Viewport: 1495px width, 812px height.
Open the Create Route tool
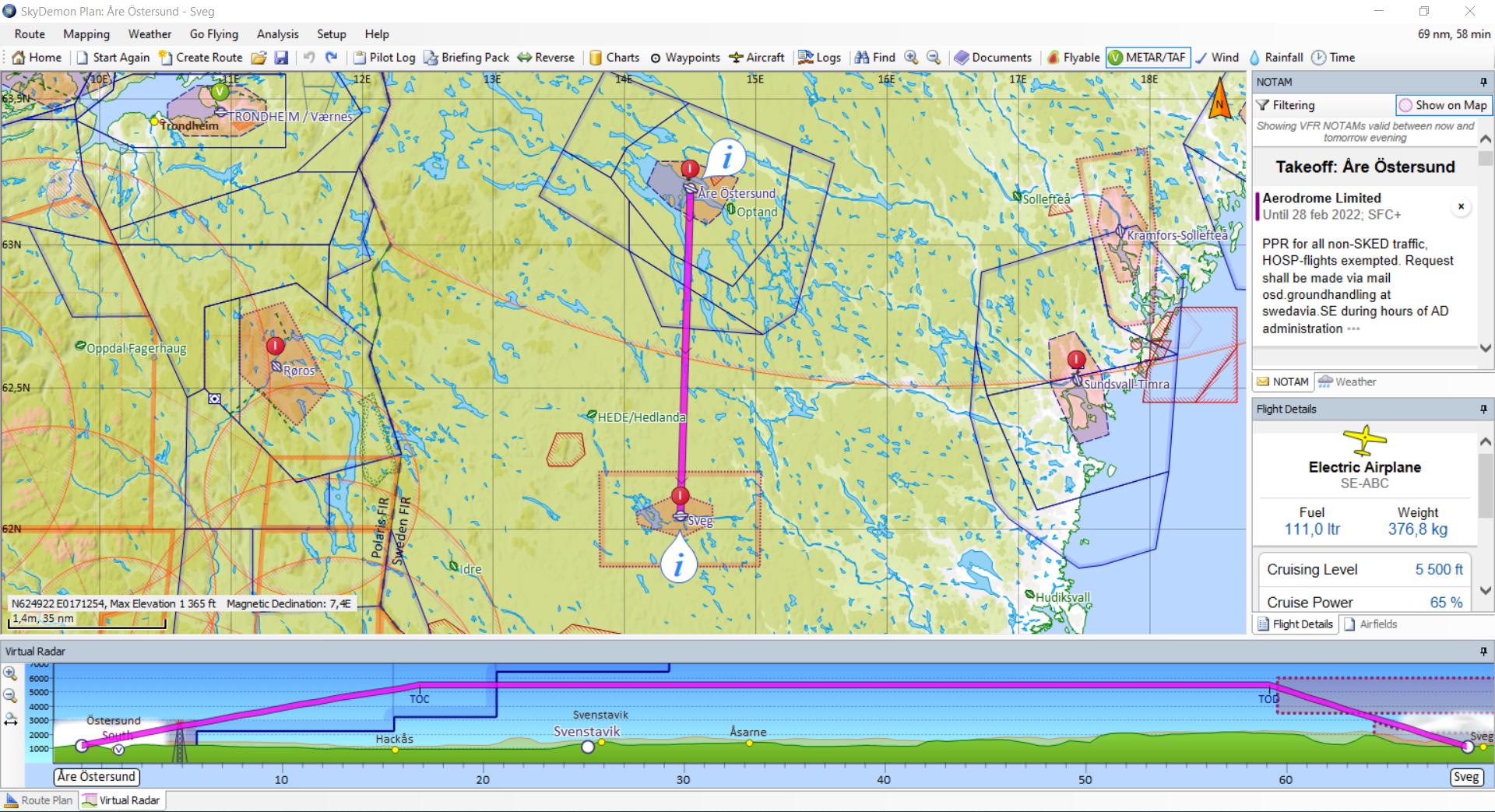coord(201,58)
